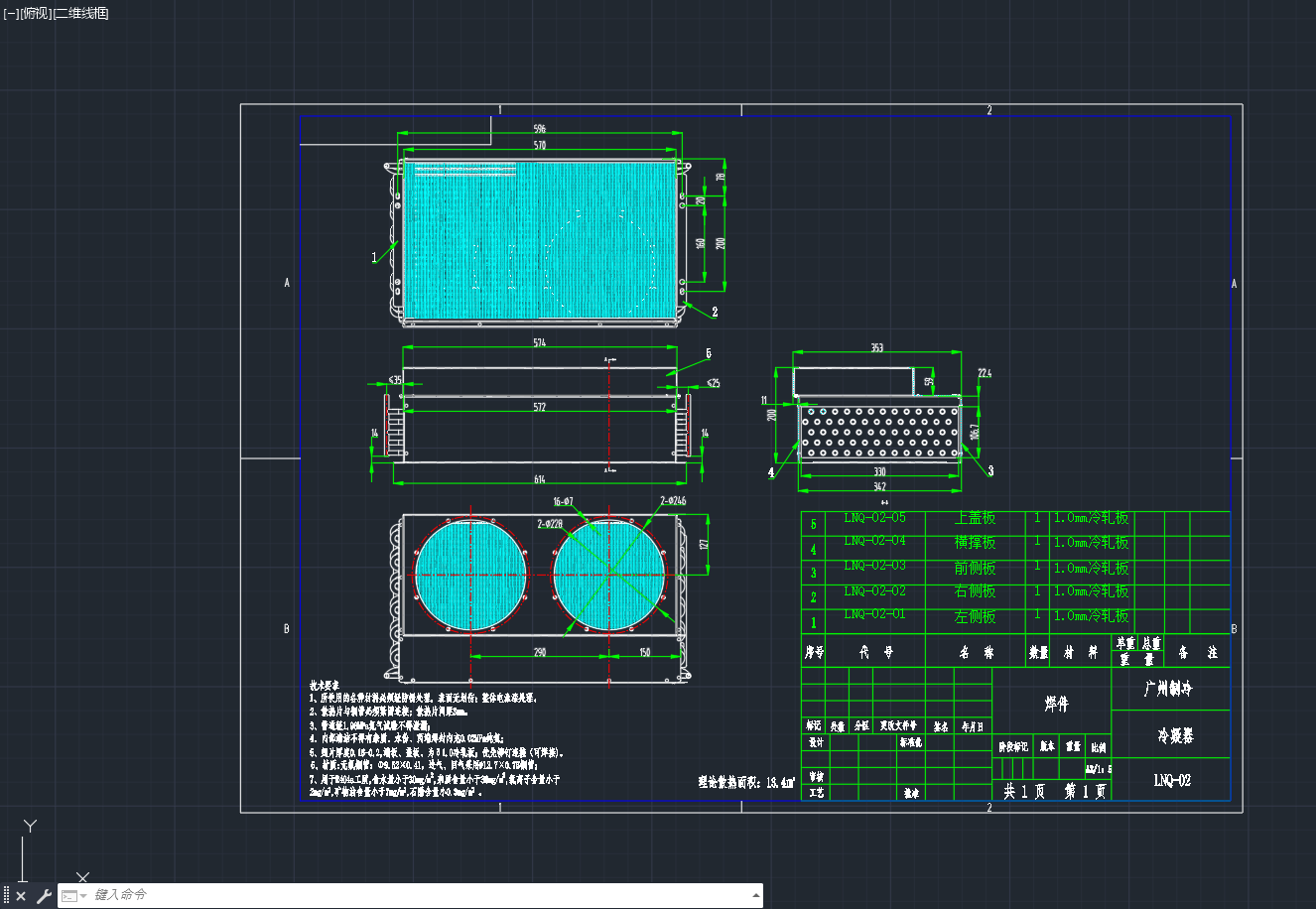Click the 备注 header cell

pyautogui.click(x=1198, y=653)
